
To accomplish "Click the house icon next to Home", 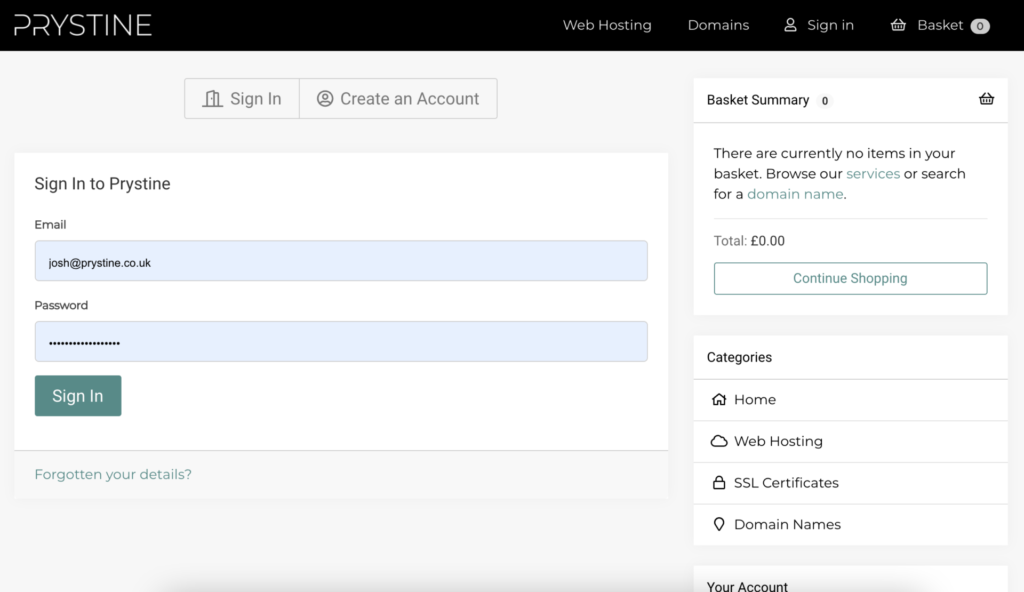I will click(x=718, y=399).
